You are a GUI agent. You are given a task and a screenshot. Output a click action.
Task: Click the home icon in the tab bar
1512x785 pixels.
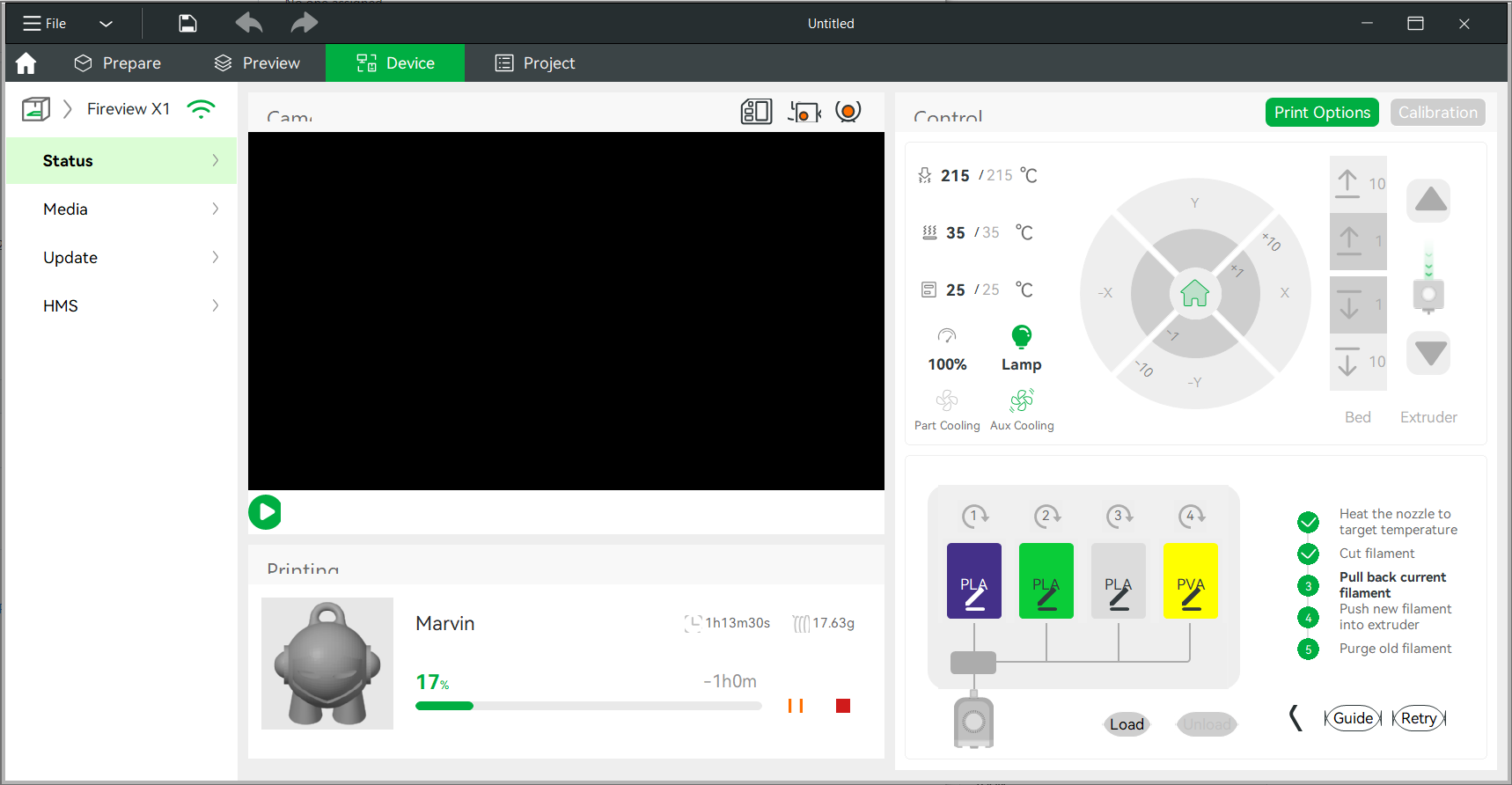pyautogui.click(x=26, y=63)
